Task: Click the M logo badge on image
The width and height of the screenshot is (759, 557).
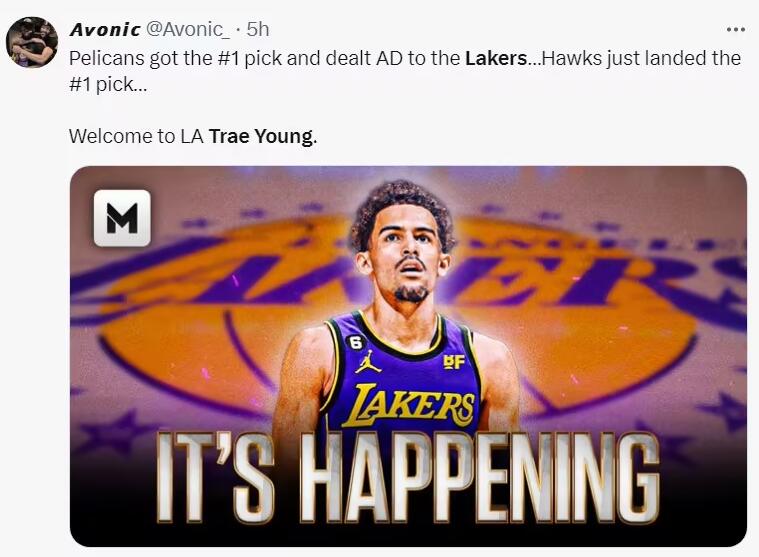Action: click(122, 217)
